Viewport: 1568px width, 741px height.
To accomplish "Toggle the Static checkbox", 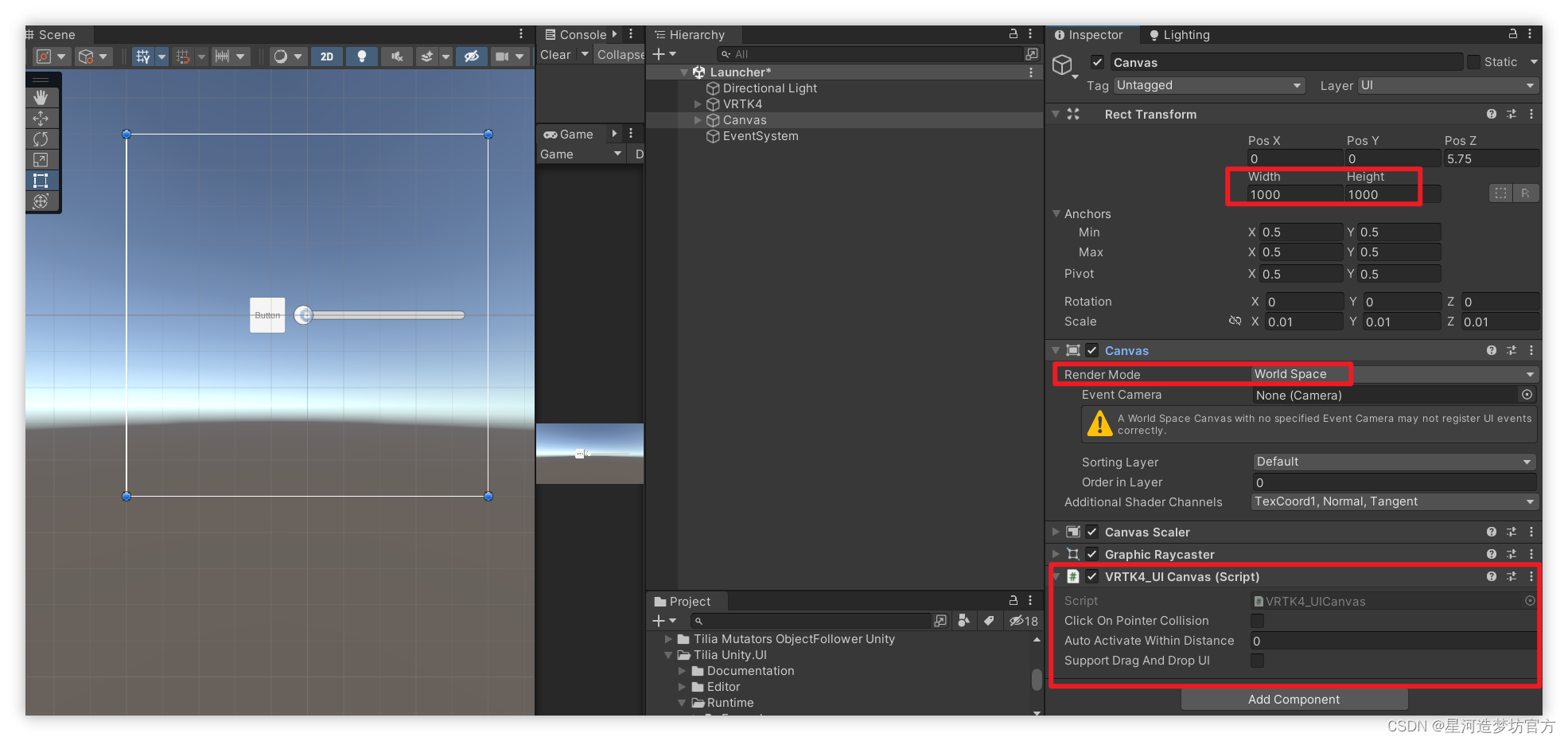I will pos(1474,62).
